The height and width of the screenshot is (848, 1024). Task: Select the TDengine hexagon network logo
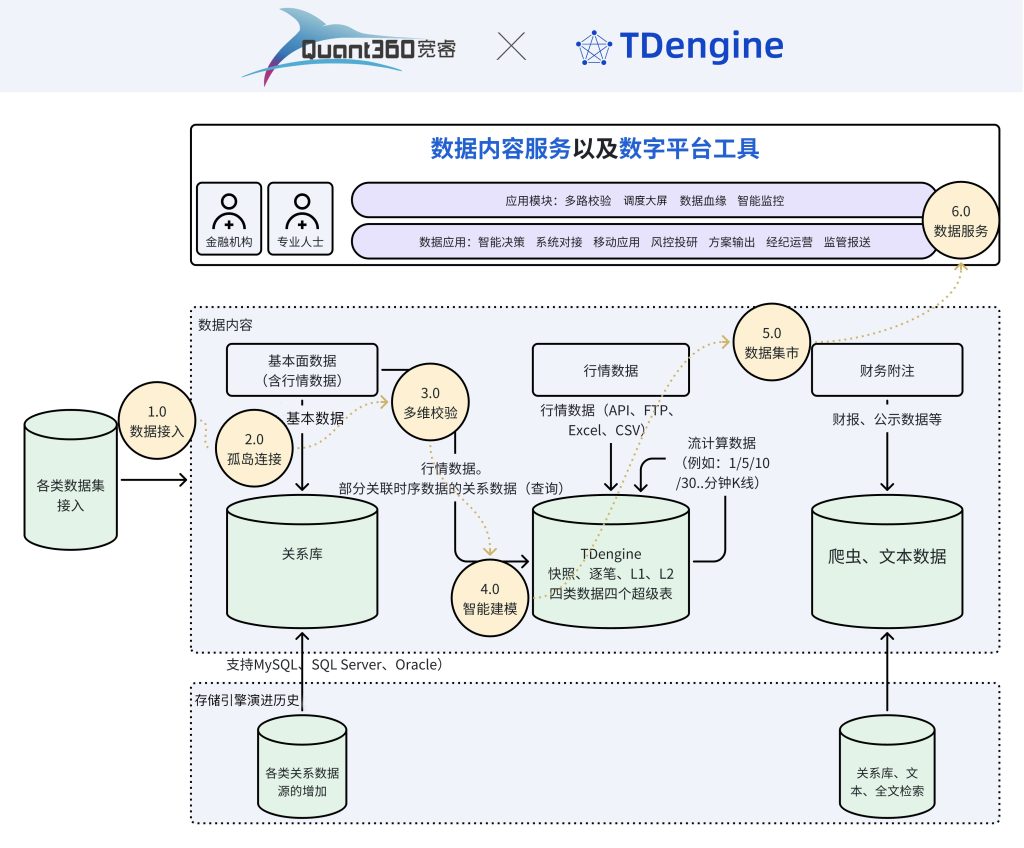[595, 45]
